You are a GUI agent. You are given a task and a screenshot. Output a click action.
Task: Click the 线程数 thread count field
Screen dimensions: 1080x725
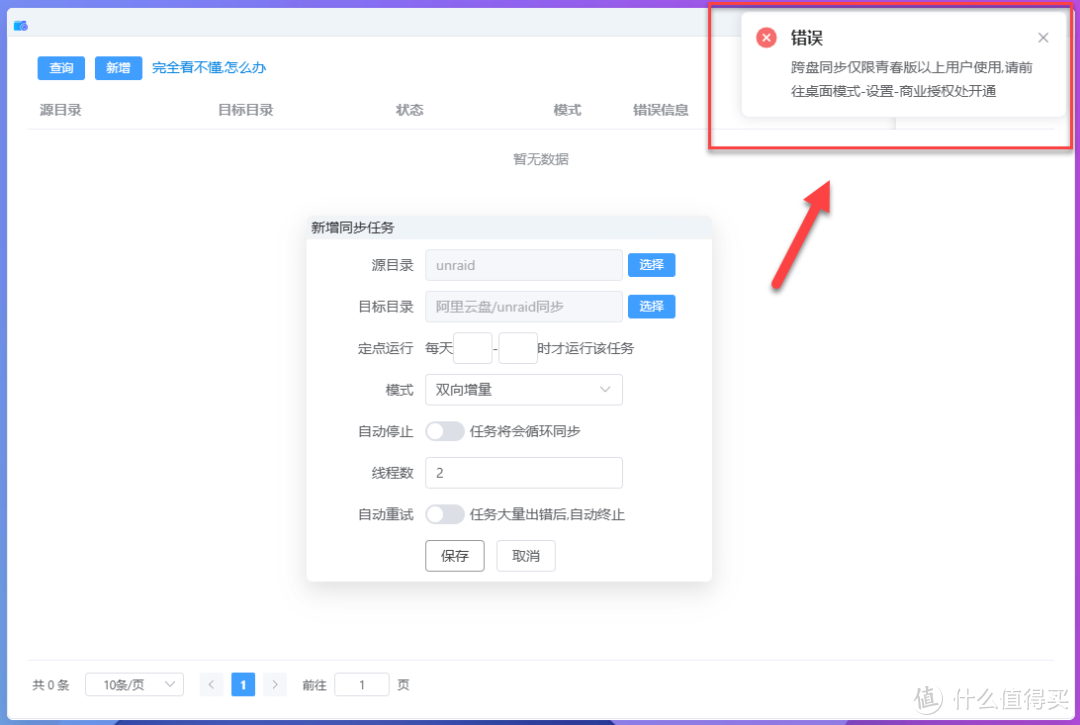coord(523,472)
